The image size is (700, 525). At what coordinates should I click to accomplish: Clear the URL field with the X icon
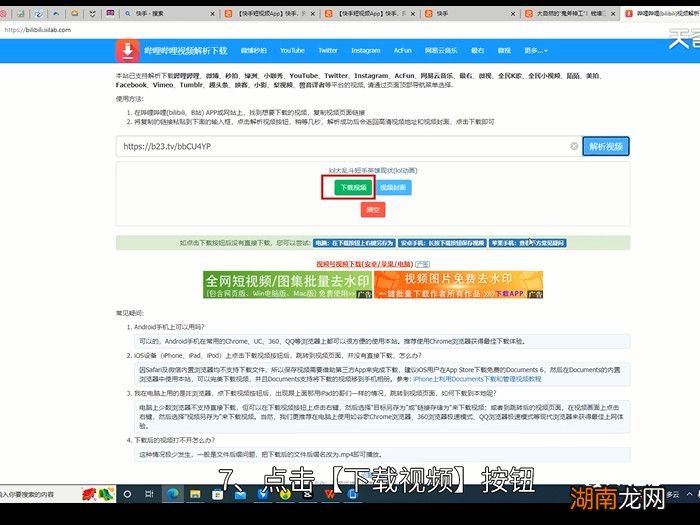pyautogui.click(x=574, y=146)
